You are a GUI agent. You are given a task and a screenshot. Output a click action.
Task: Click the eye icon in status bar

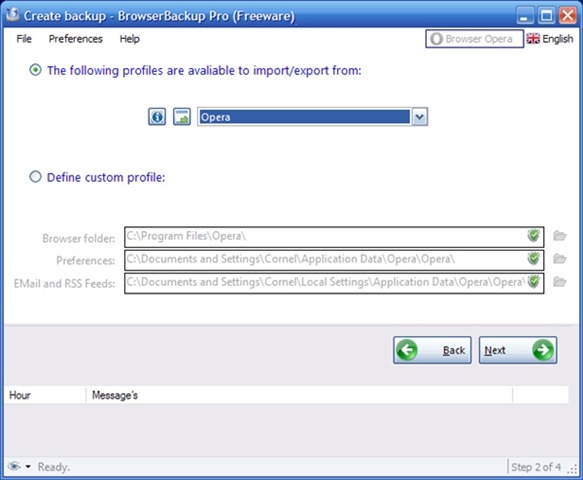[14, 466]
